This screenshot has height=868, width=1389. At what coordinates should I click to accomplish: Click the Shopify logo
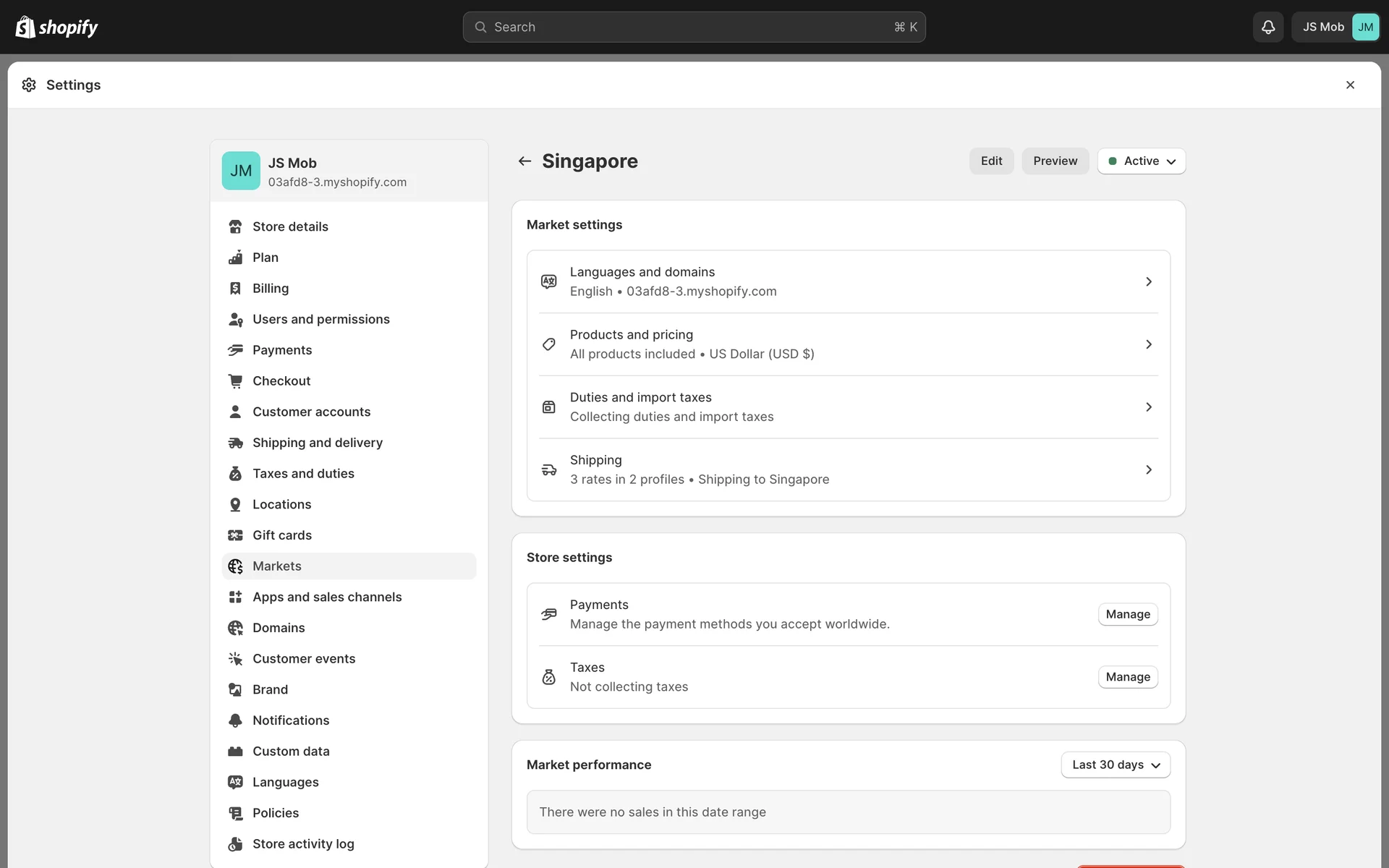[56, 27]
